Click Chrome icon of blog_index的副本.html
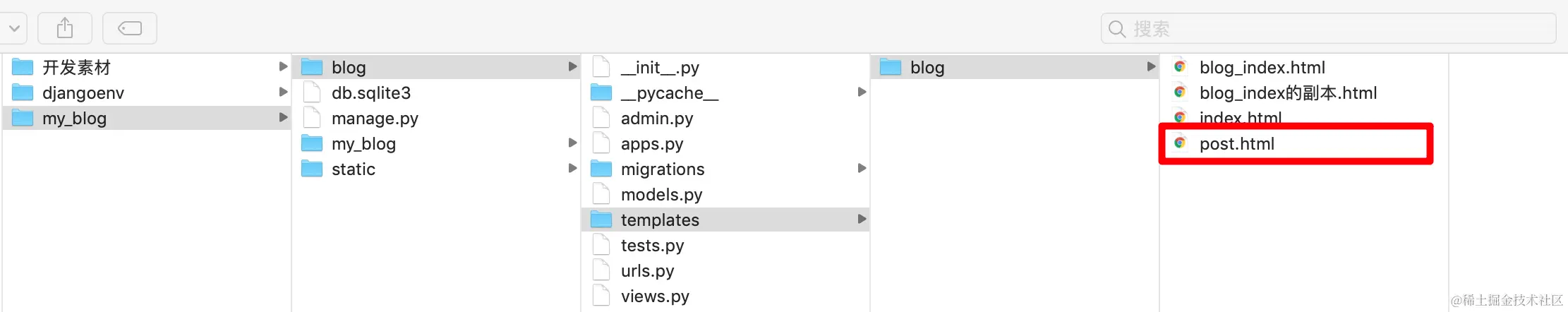The width and height of the screenshot is (1568, 312). pyautogui.click(x=1180, y=92)
